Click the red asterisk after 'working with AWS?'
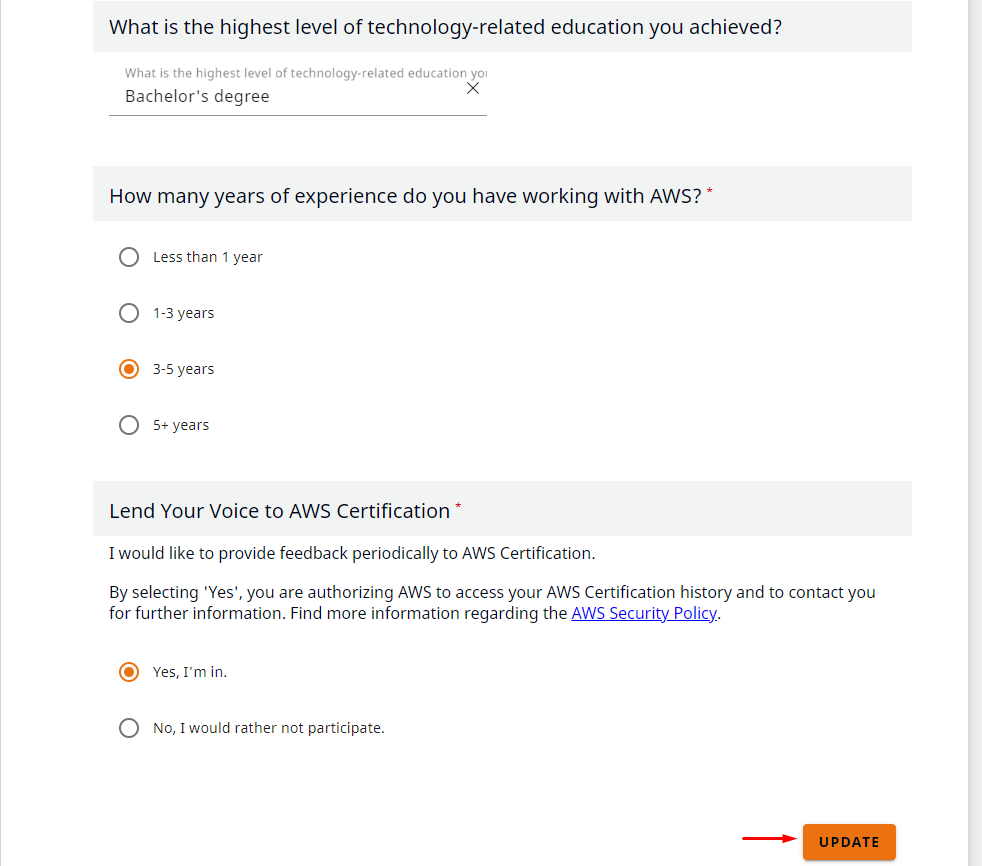 coord(710,190)
